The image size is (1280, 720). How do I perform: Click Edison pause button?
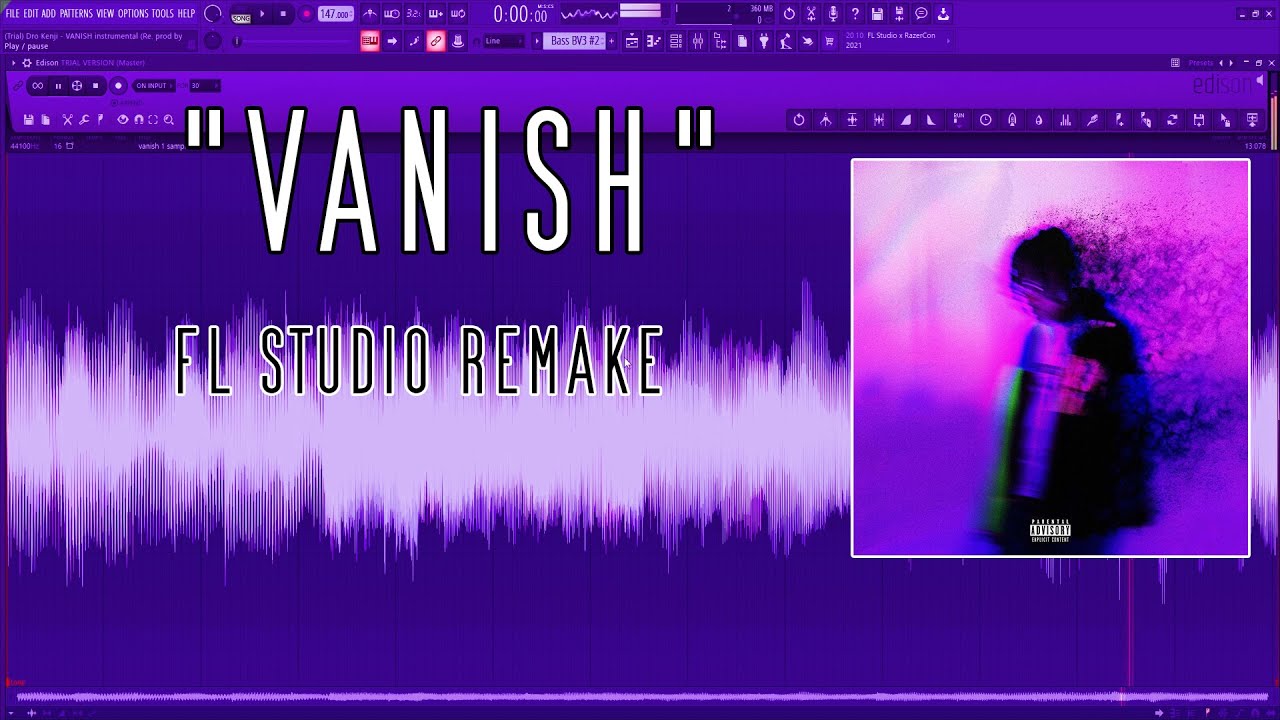point(58,86)
